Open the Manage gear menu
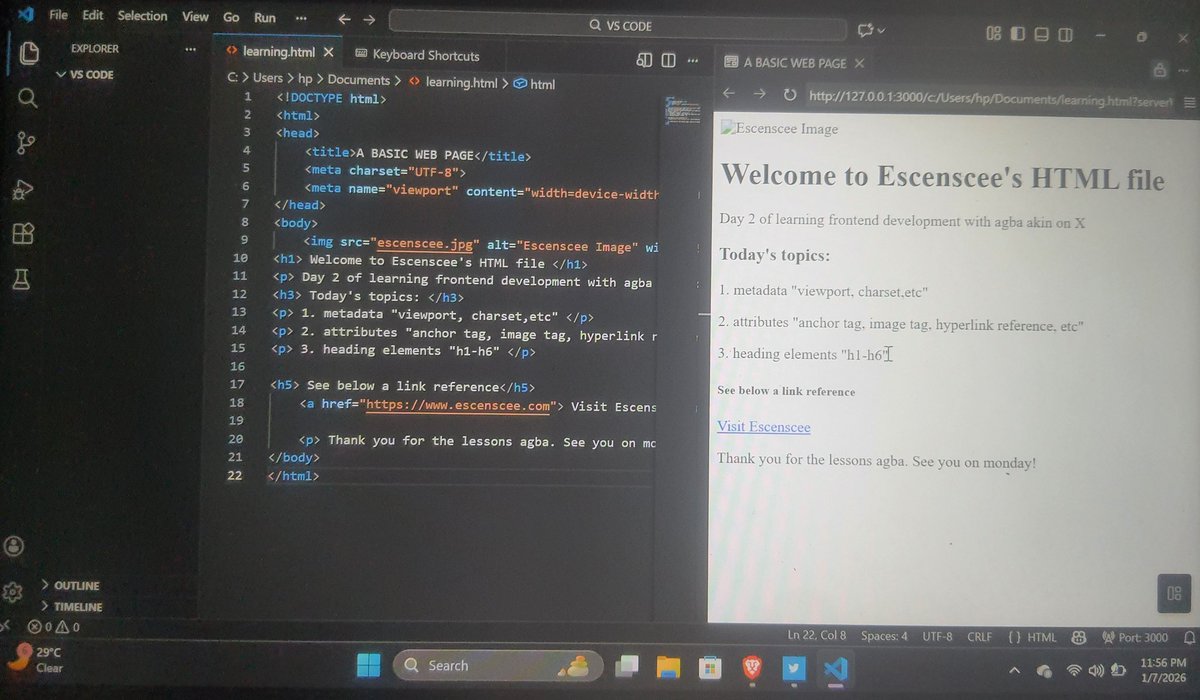The width and height of the screenshot is (1200, 700). point(12,592)
